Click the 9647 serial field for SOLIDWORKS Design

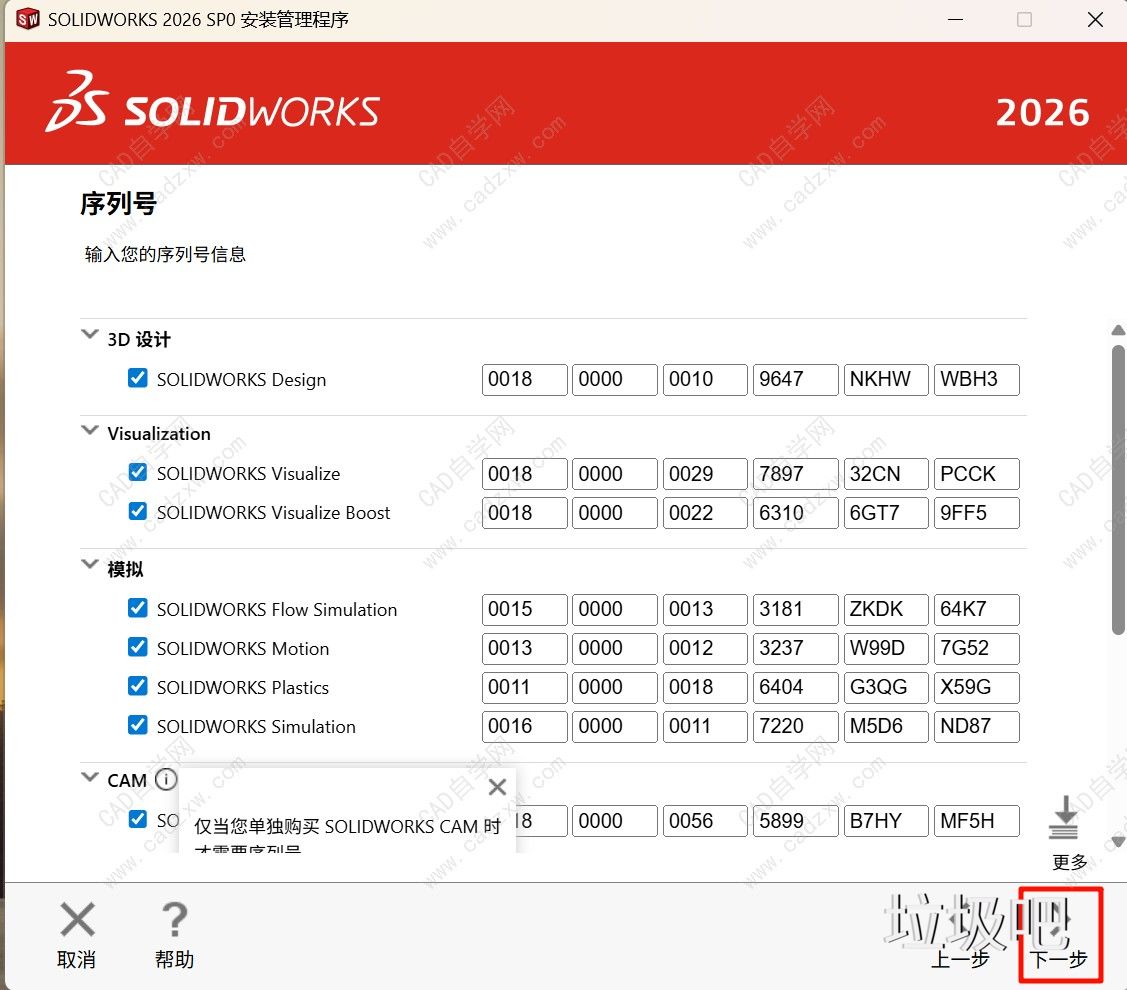pos(795,379)
